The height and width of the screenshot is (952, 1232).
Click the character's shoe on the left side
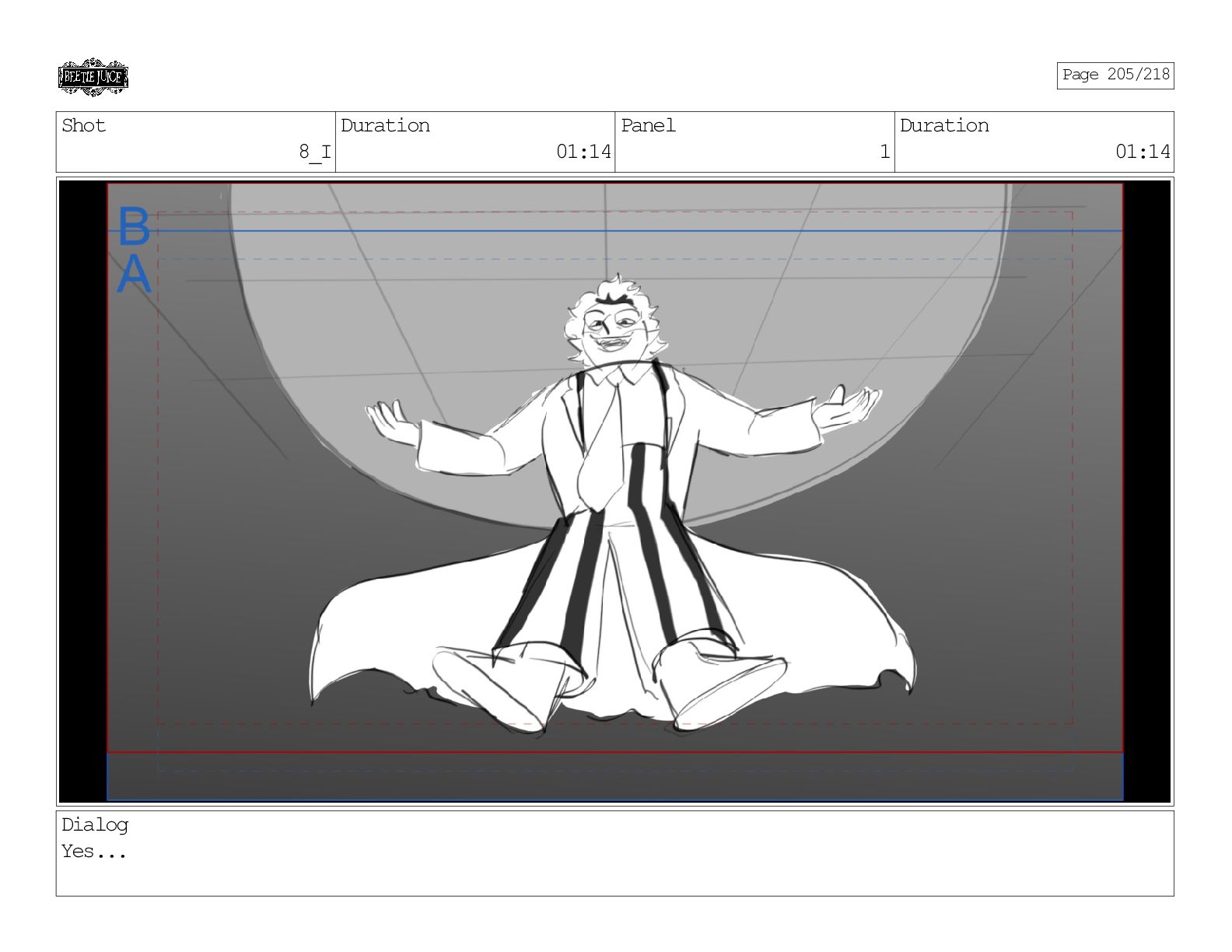490,684
